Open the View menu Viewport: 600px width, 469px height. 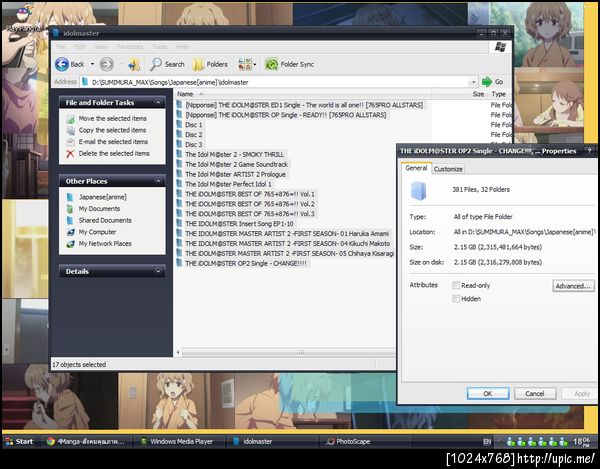tap(101, 47)
